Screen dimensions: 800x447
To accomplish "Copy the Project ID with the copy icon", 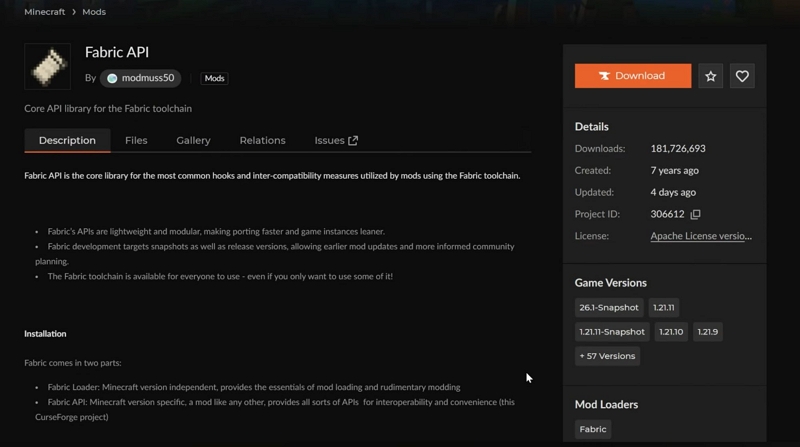I will click(695, 214).
